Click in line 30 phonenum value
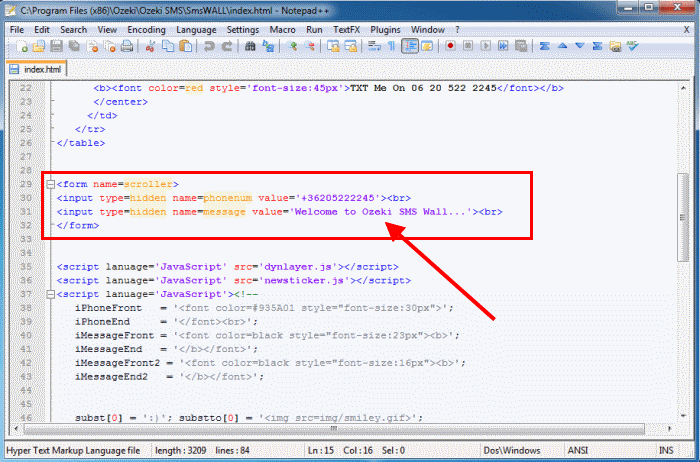Viewport: 700px width, 462px height. [338, 198]
